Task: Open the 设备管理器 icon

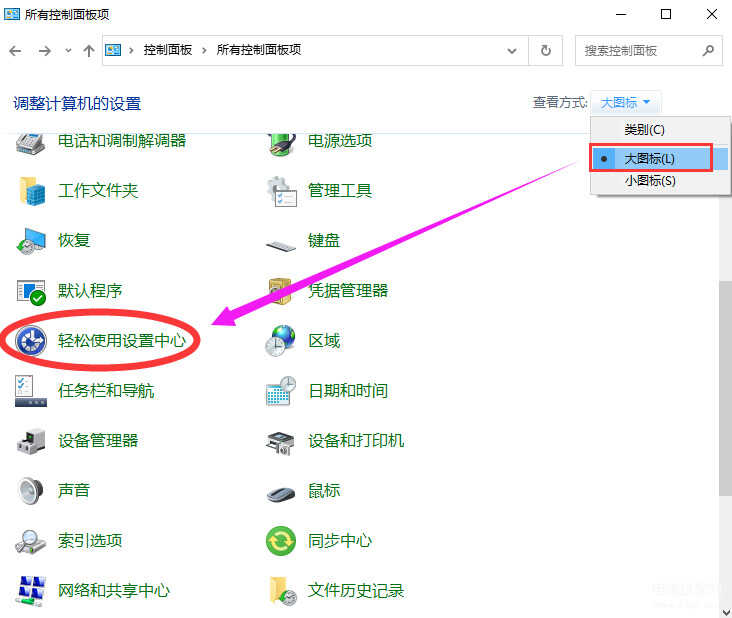Action: tap(31, 441)
